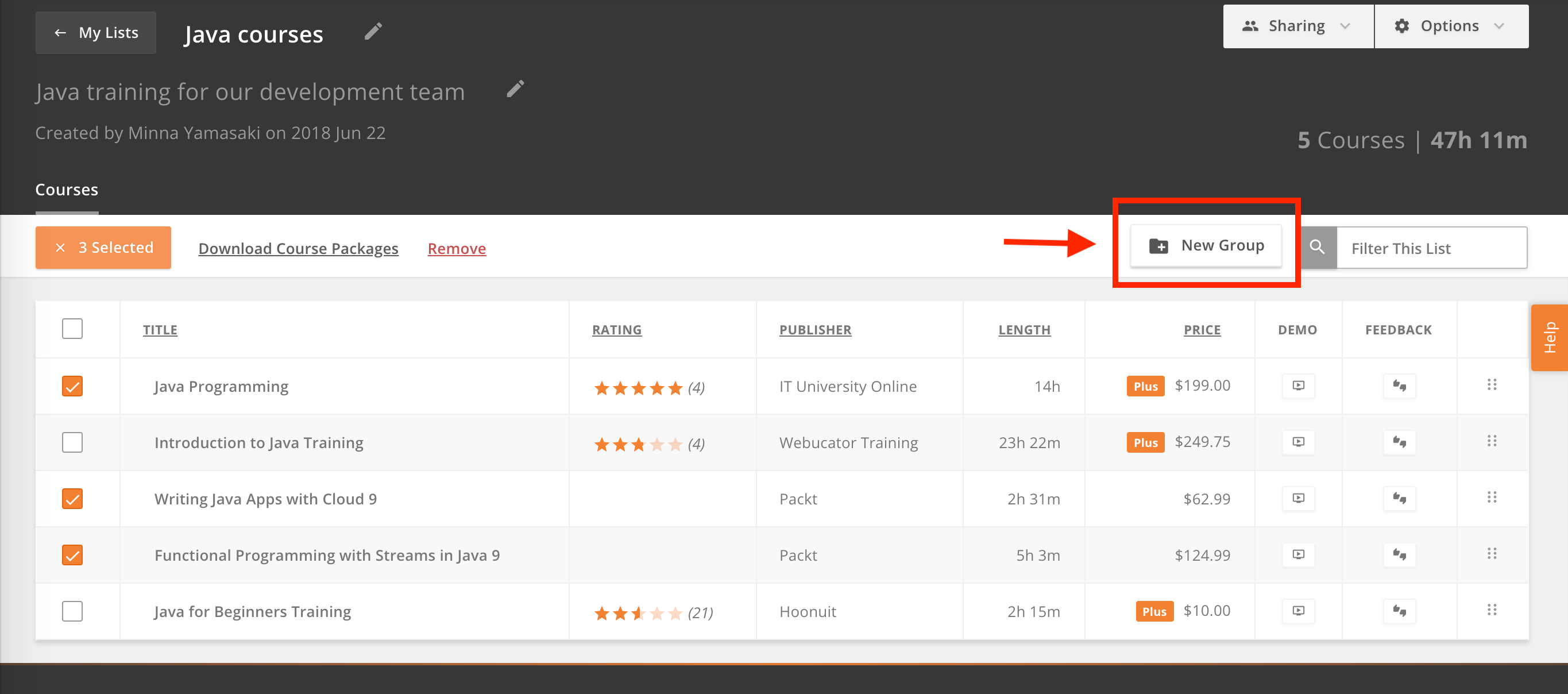Focus the Filter This List field

click(1430, 248)
